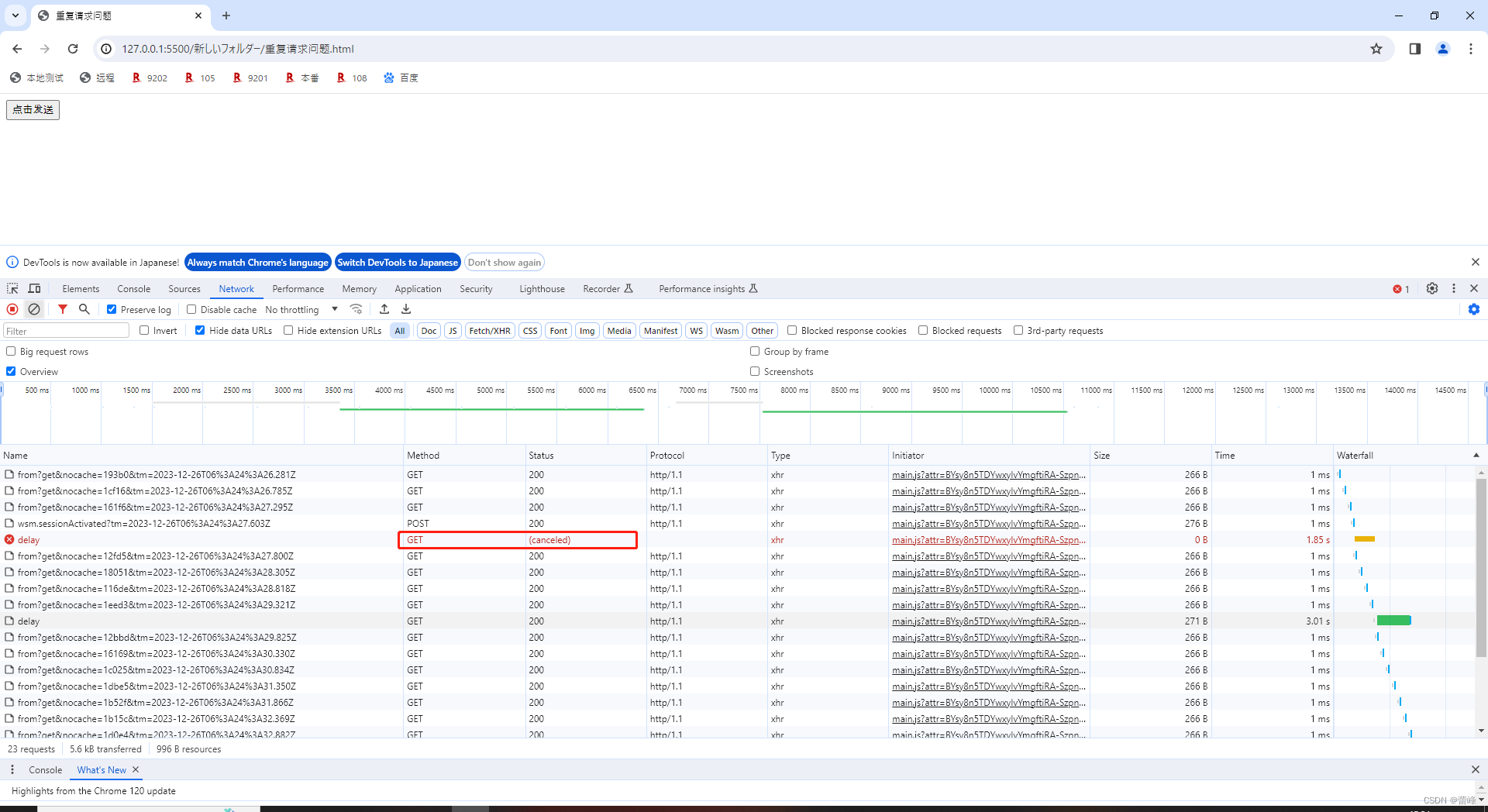Enable Blocked response cookies checkbox
Image resolution: width=1488 pixels, height=812 pixels.
pos(792,330)
